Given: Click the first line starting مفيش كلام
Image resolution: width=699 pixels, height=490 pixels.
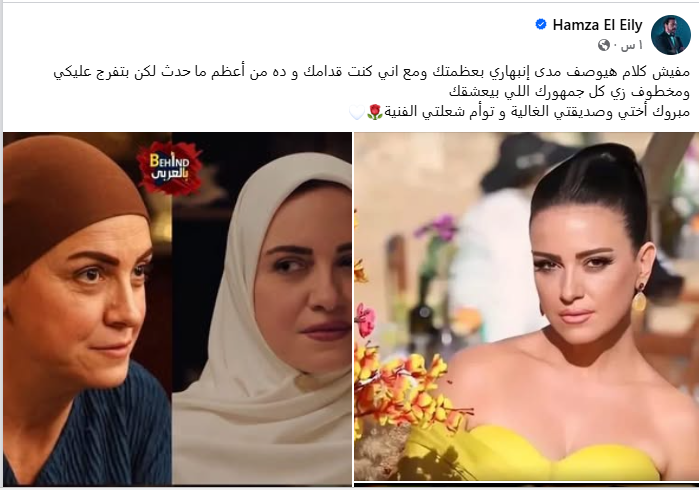Looking at the screenshot, I should (371, 72).
